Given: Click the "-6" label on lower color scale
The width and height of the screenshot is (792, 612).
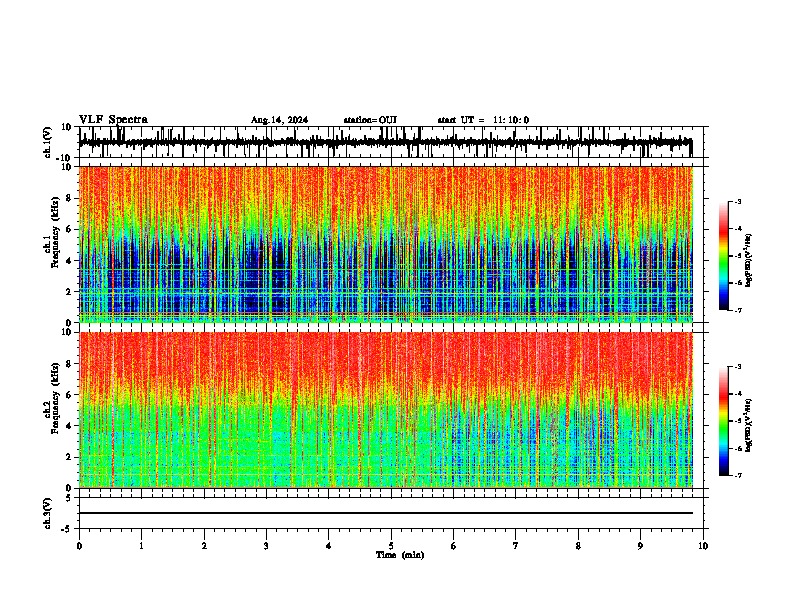Looking at the screenshot, I should pos(737,448).
